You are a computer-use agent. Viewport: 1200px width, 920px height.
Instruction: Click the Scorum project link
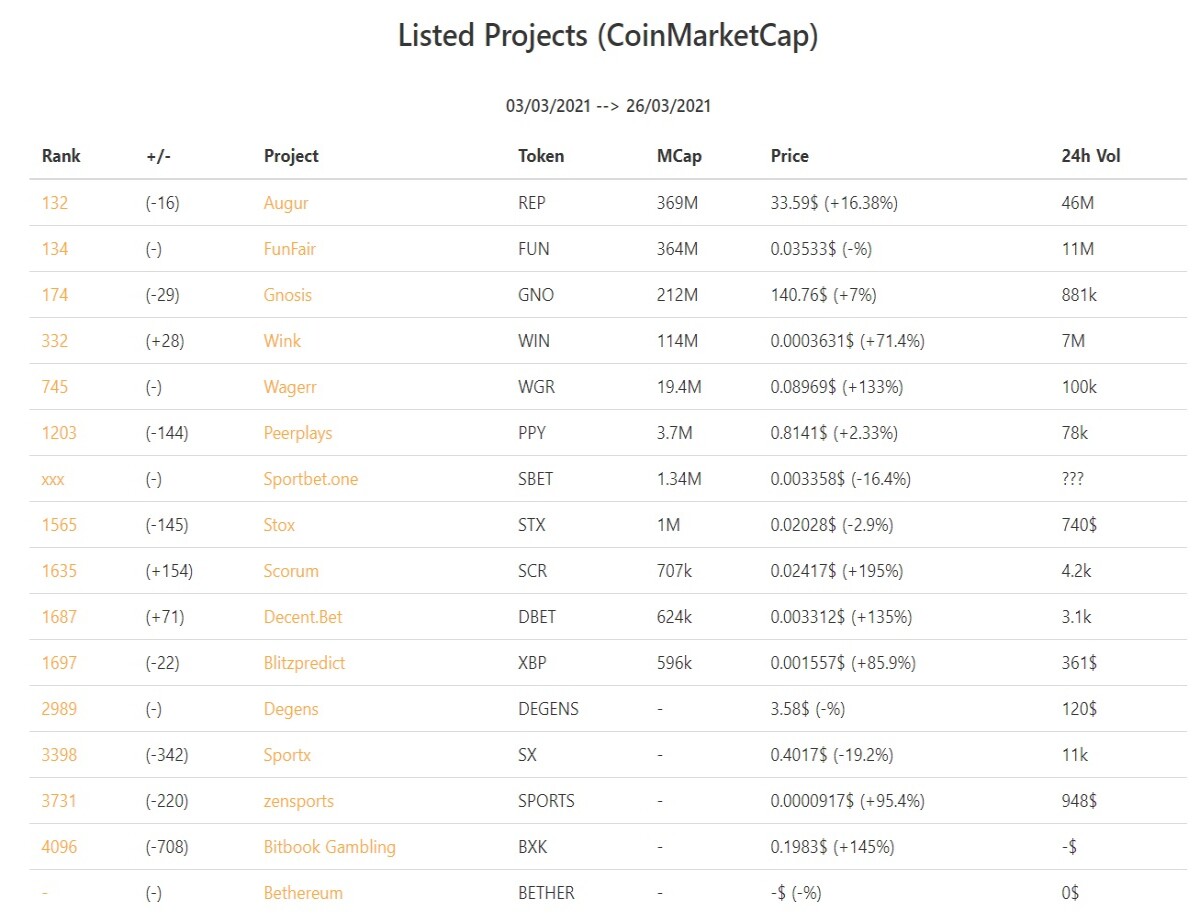pos(291,571)
